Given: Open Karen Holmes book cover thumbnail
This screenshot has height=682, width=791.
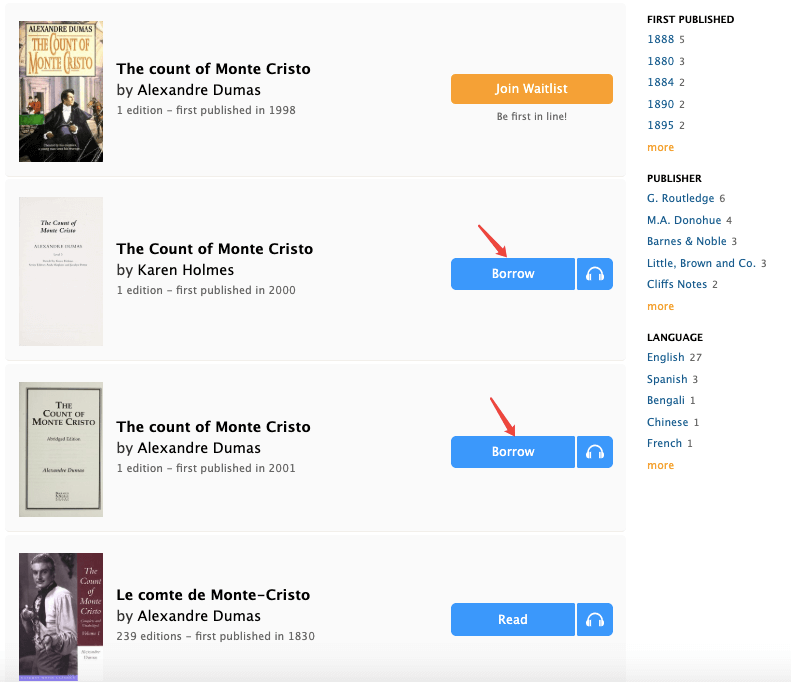Looking at the screenshot, I should tap(60, 271).
